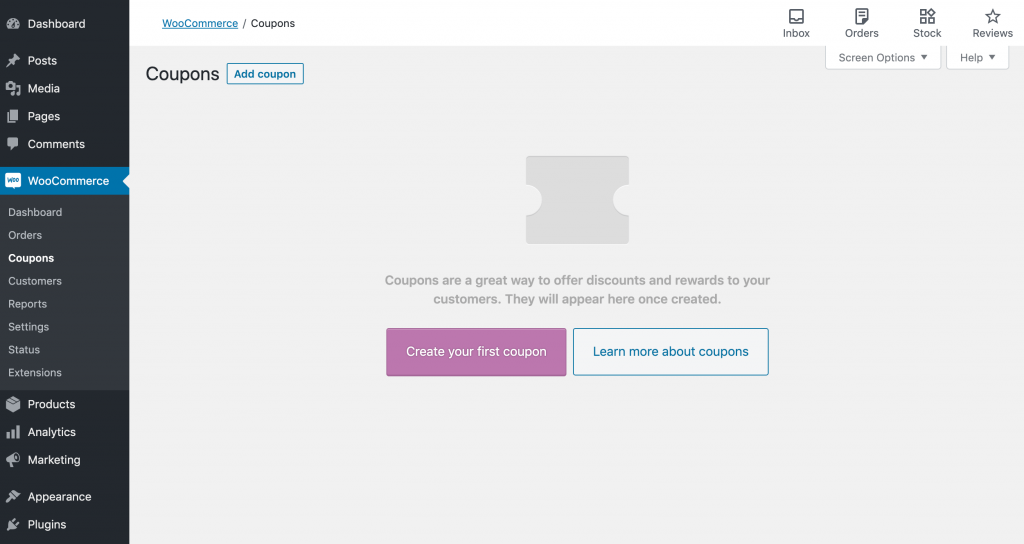Click the Dashboard gauge icon in sidebar
Image resolution: width=1024 pixels, height=544 pixels.
tap(13, 24)
